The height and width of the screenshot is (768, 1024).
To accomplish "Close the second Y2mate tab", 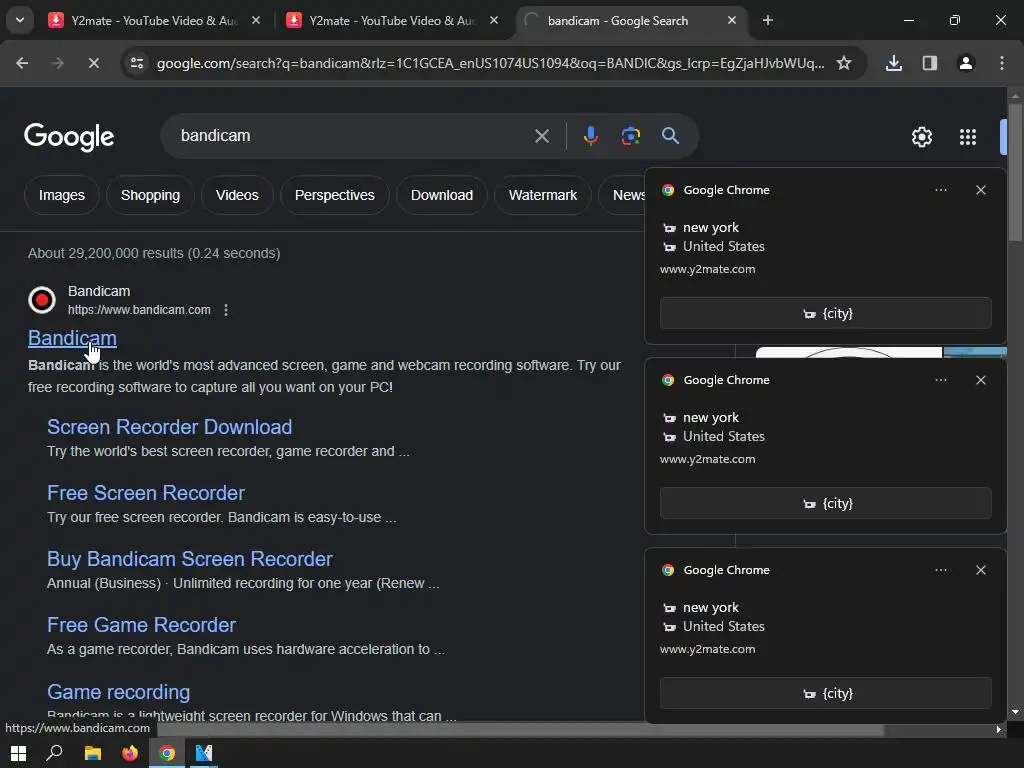I will (494, 21).
